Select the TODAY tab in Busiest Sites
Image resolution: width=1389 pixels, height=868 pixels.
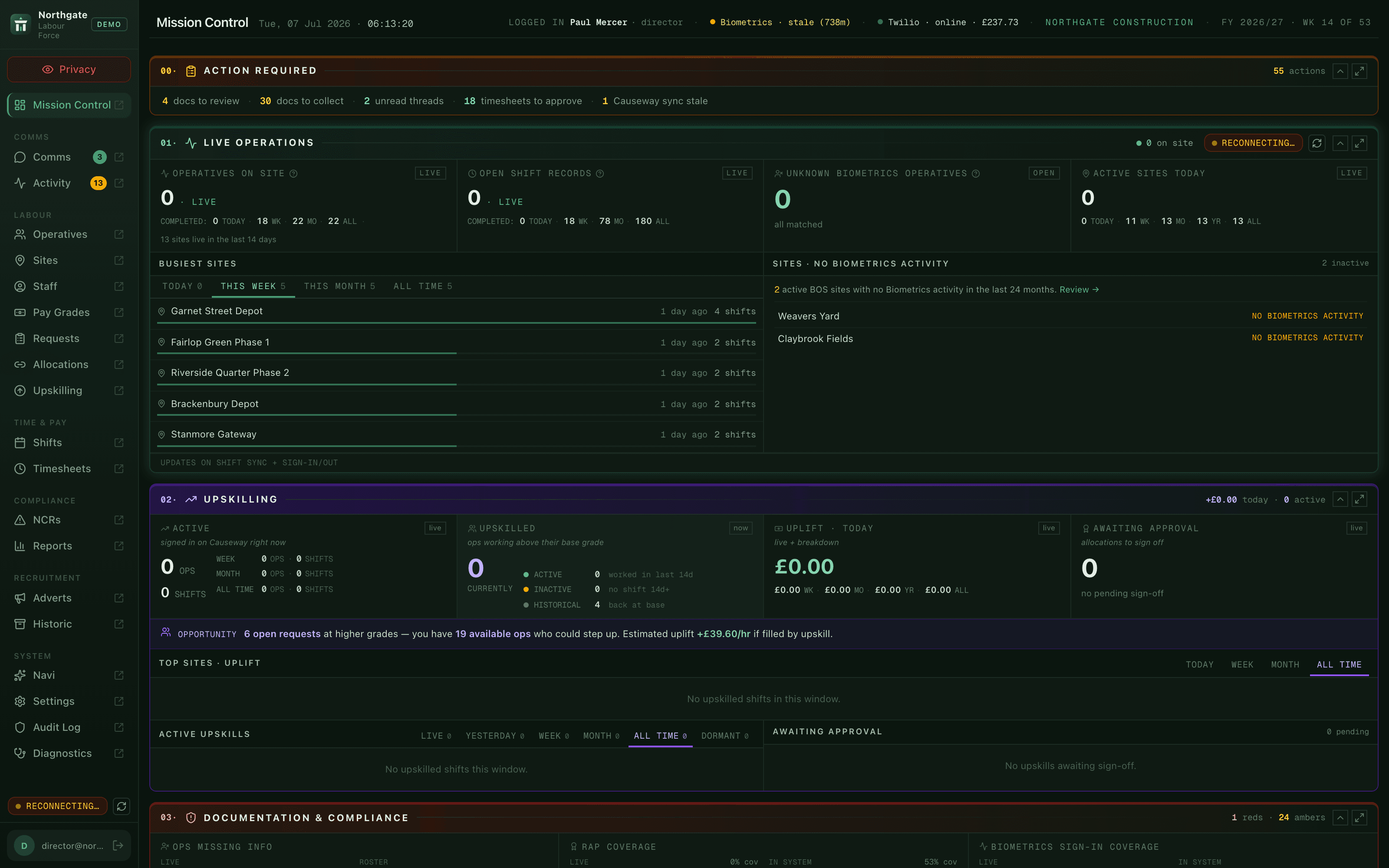pyautogui.click(x=182, y=286)
